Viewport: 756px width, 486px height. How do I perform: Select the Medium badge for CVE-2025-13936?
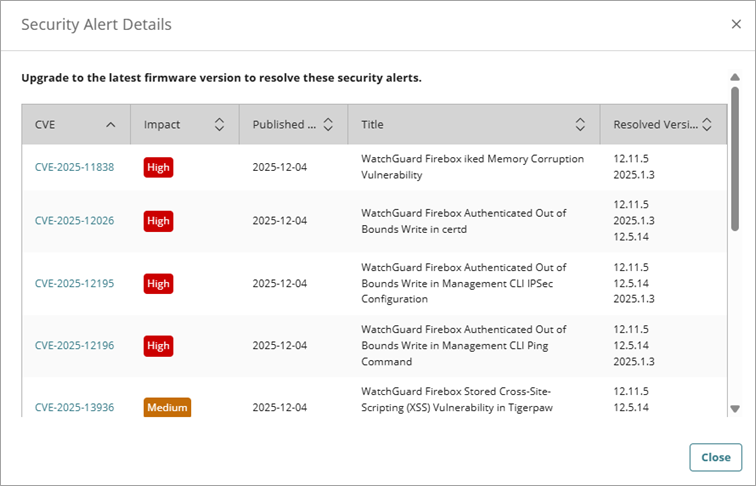tap(167, 407)
